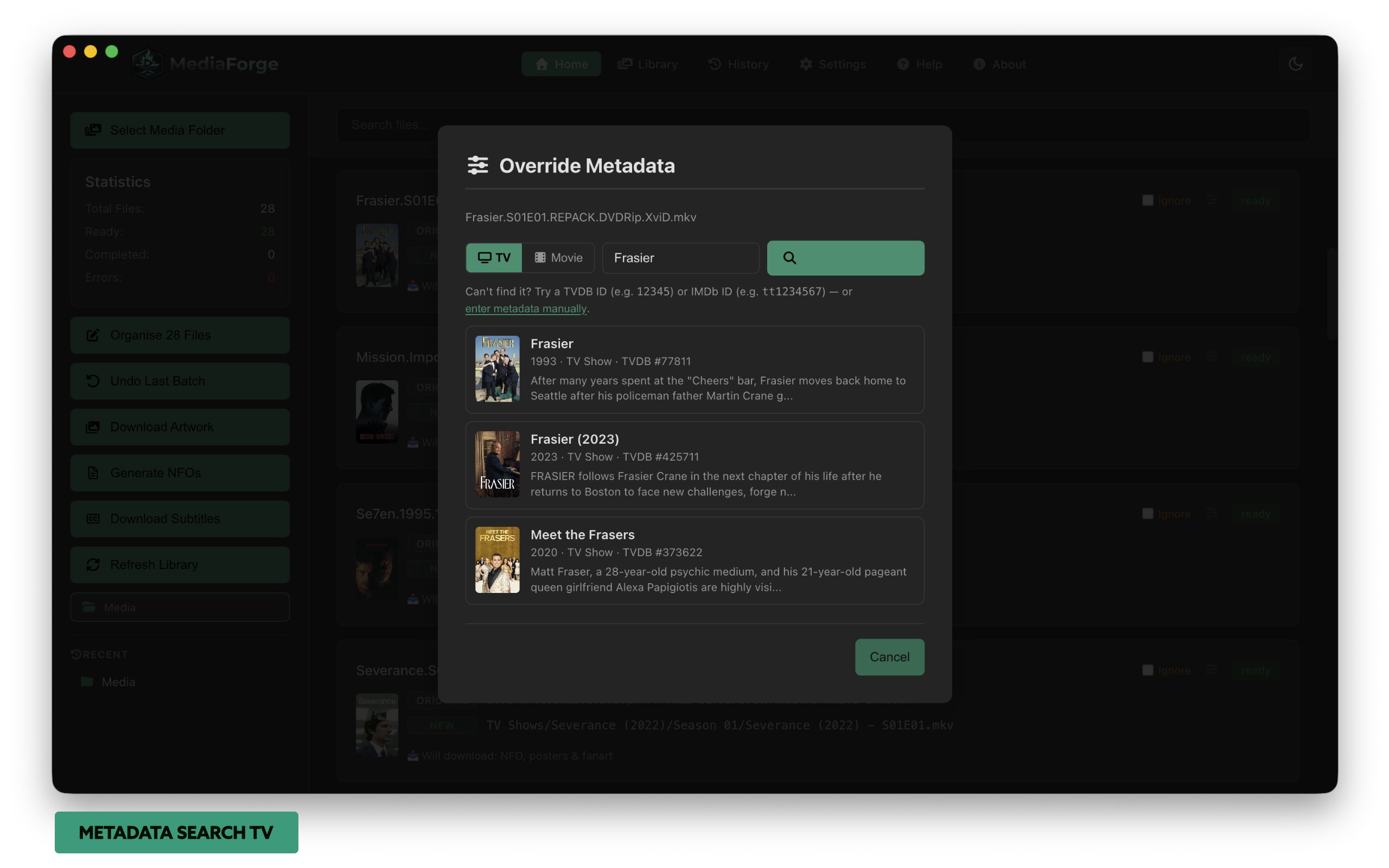
Task: Click the Severance new path text
Action: pos(720,725)
